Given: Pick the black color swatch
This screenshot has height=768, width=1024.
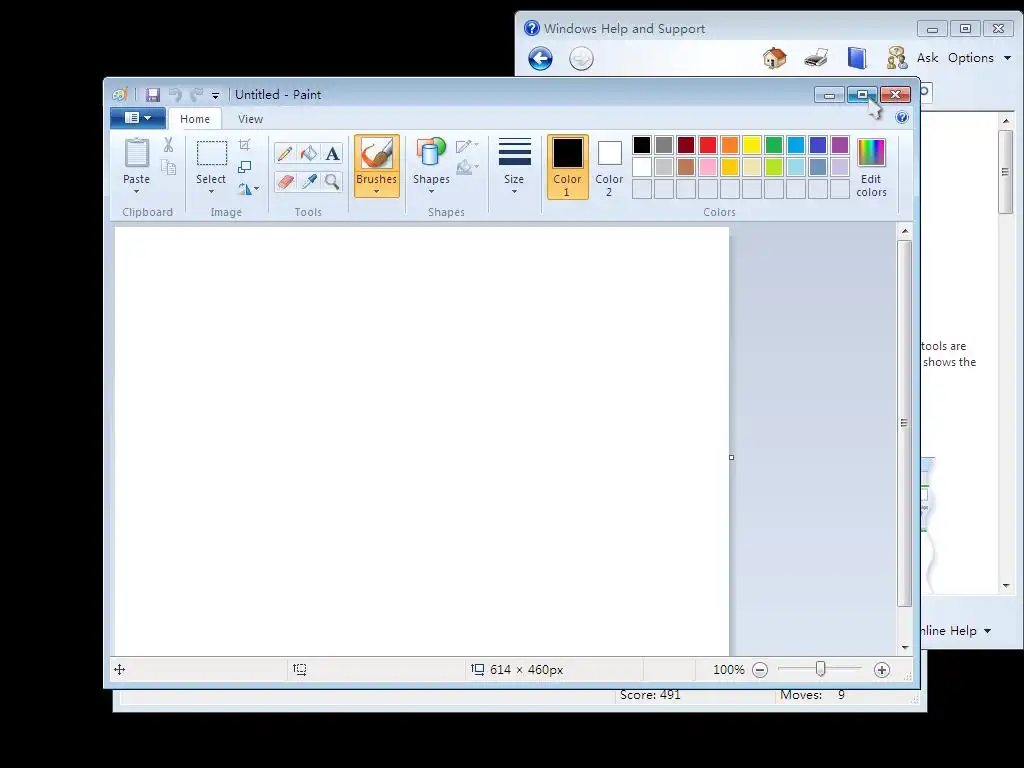Looking at the screenshot, I should pyautogui.click(x=642, y=145).
